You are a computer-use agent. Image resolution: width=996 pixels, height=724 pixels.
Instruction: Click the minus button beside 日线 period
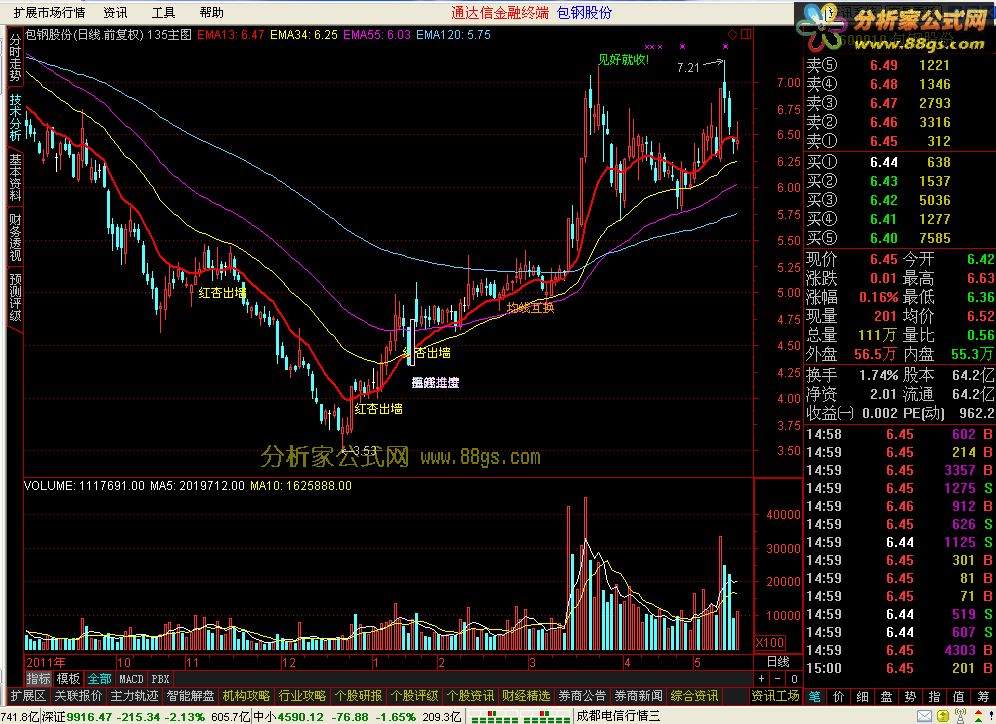coord(777,679)
